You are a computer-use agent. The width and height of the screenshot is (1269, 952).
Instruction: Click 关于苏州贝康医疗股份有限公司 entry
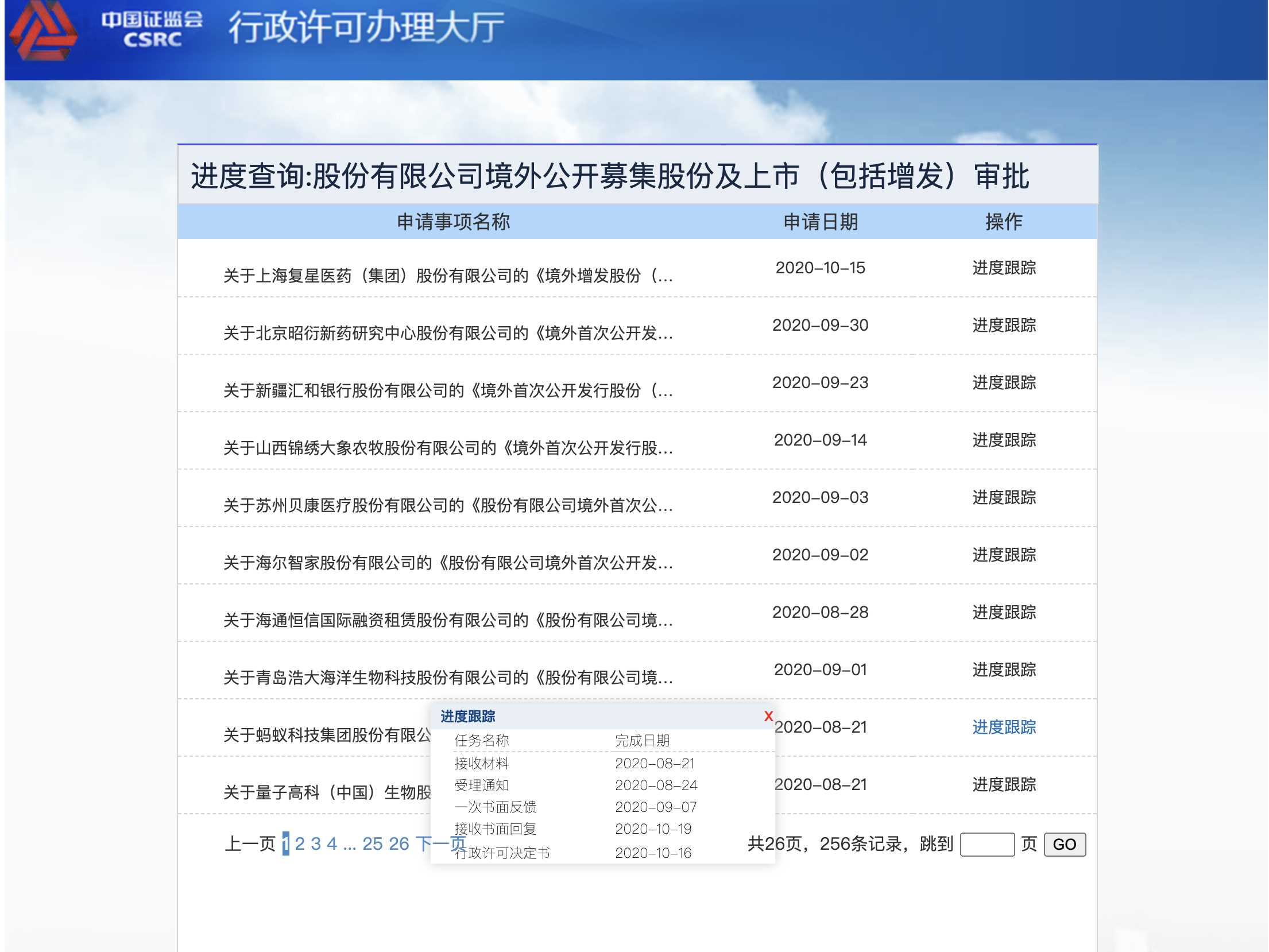tap(448, 505)
